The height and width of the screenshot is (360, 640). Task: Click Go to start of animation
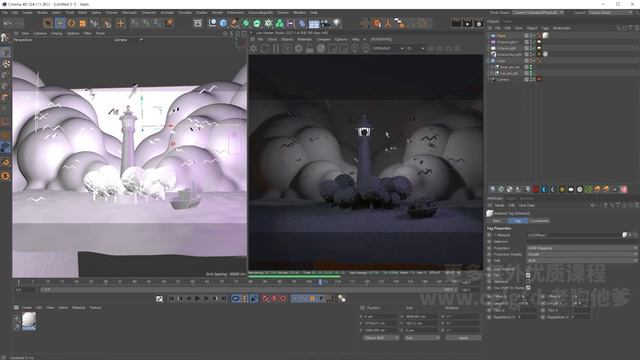coord(171,299)
